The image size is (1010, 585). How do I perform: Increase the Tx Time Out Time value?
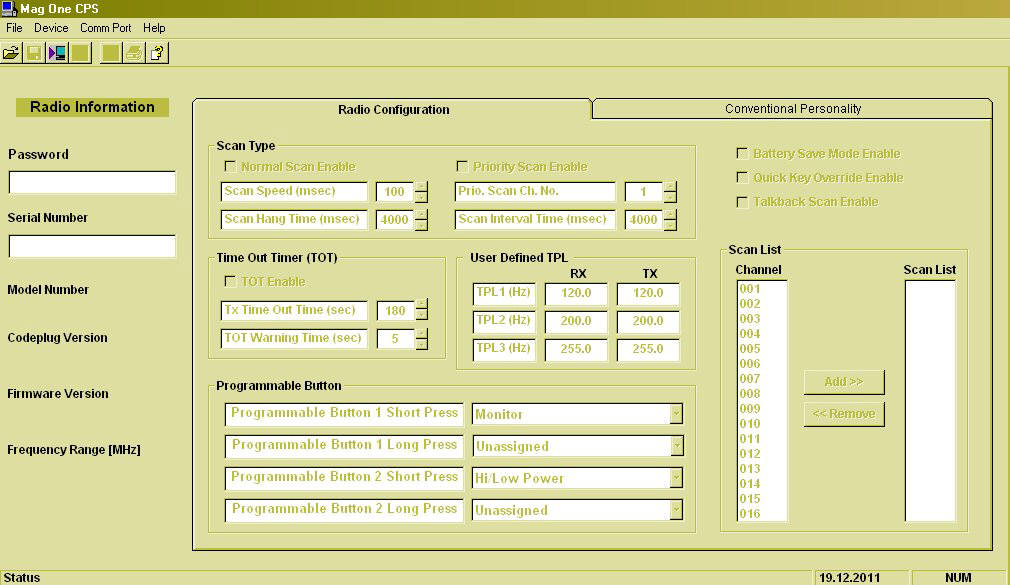pos(421,305)
